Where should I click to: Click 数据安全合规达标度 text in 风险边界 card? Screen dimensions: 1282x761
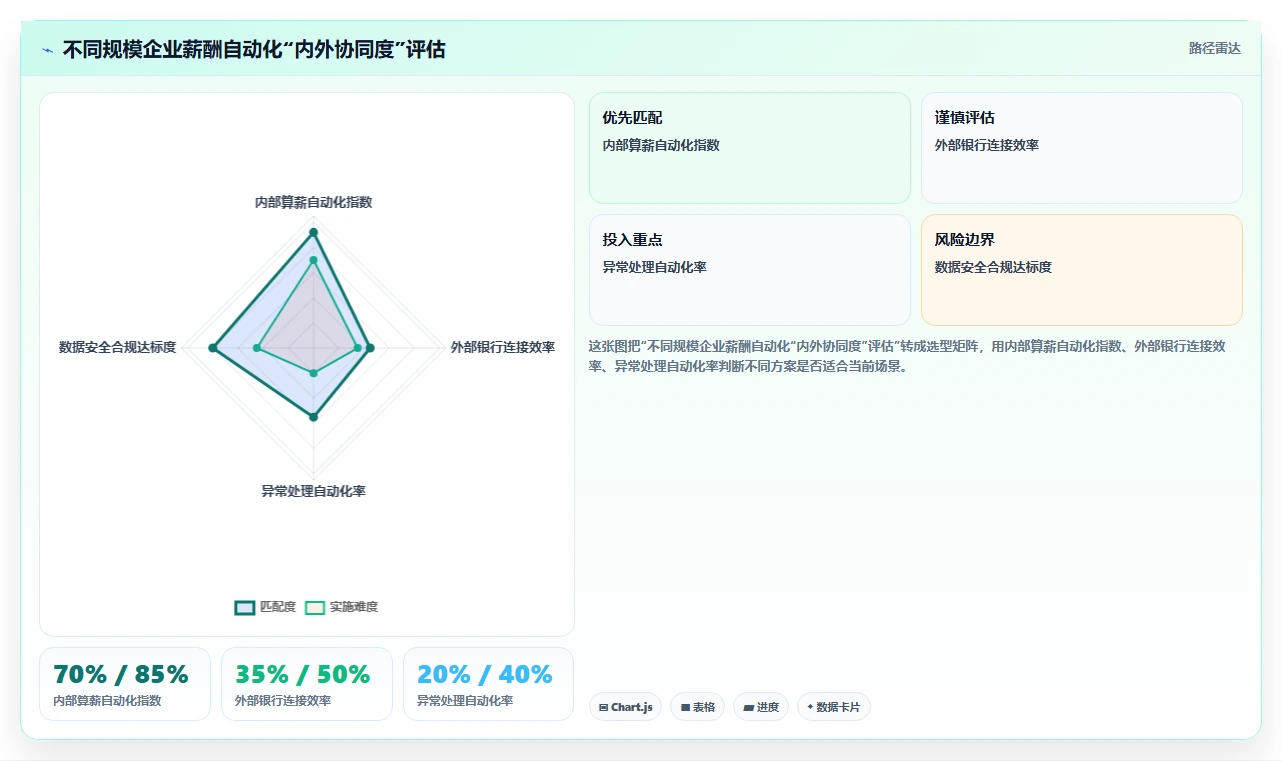[x=993, y=267]
